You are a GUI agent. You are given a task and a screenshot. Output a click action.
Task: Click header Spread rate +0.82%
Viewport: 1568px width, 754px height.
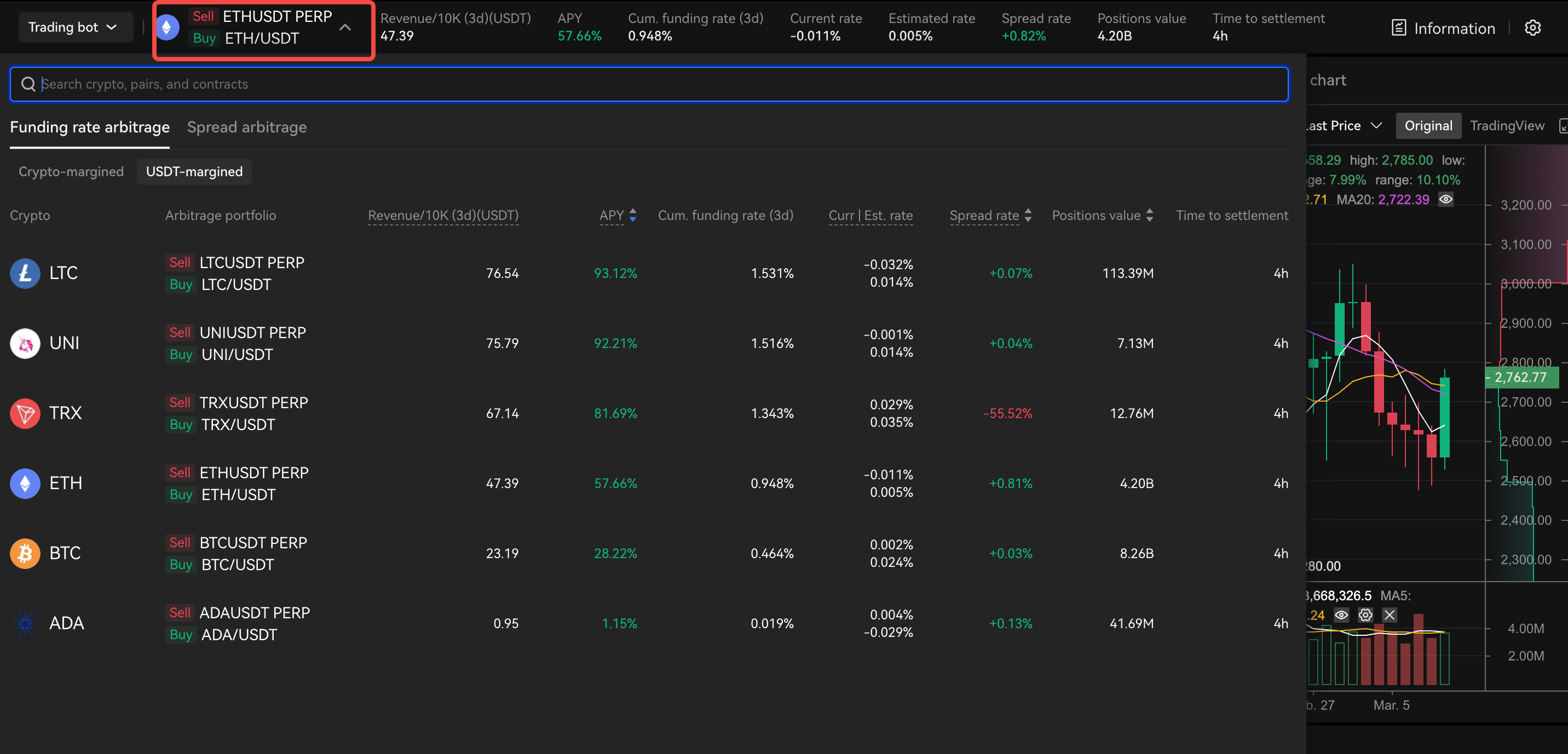(x=1023, y=36)
